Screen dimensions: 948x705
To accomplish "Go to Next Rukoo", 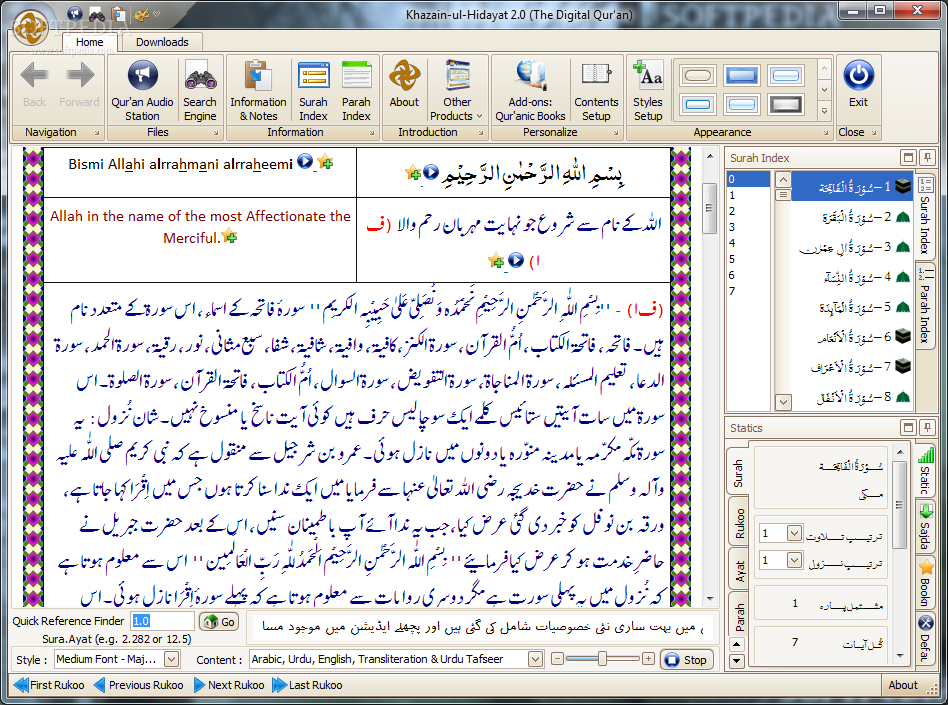I will (229, 685).
